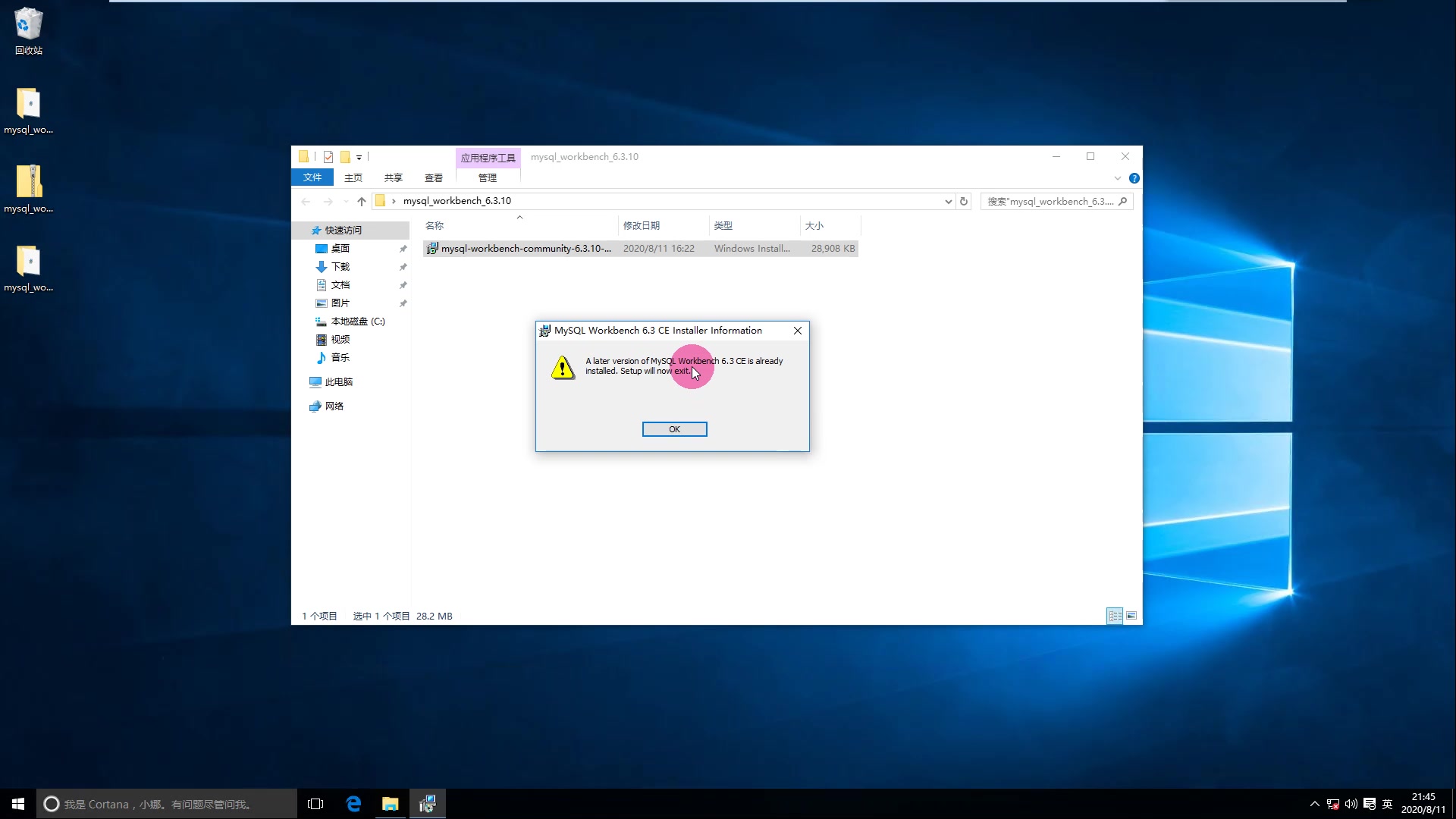Sort files by the 名称 column
The image size is (1456, 819).
coord(520,225)
